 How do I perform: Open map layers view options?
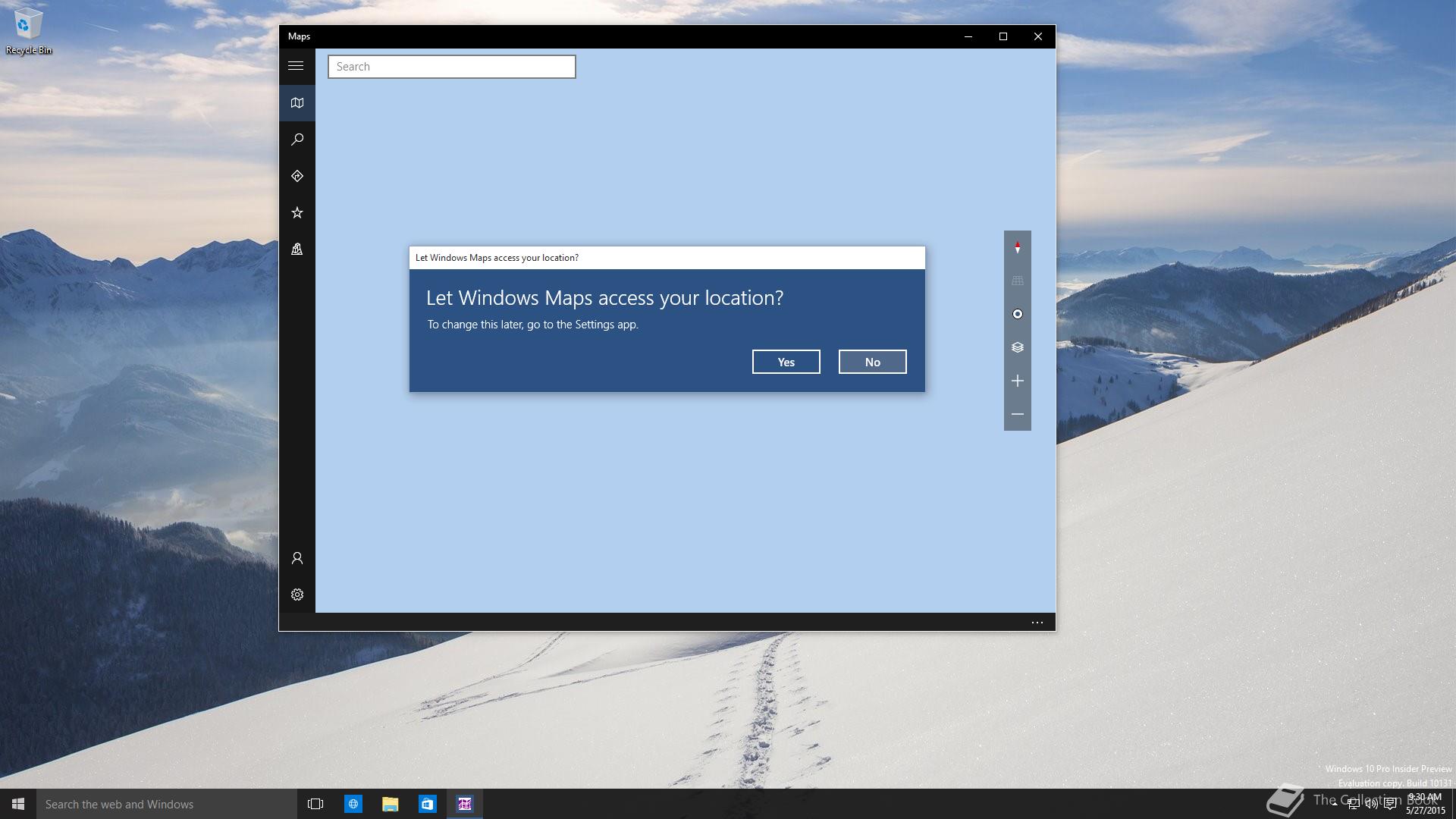(1018, 347)
